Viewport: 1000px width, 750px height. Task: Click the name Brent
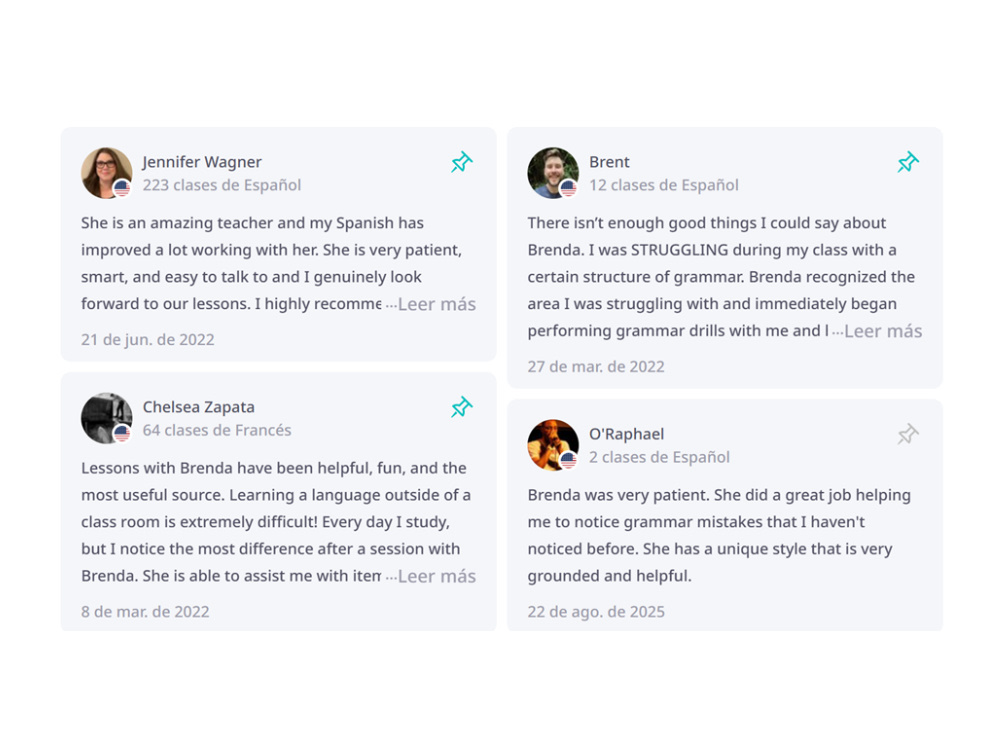point(609,162)
